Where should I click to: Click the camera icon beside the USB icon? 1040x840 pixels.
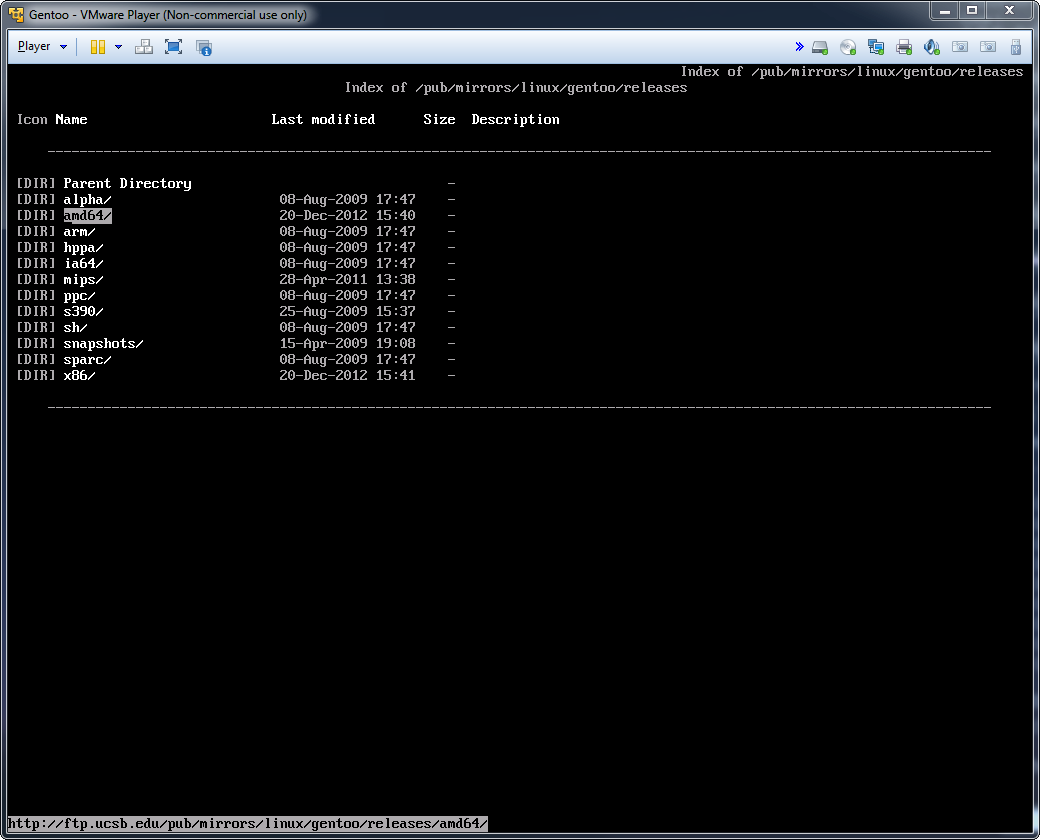[x=988, y=47]
